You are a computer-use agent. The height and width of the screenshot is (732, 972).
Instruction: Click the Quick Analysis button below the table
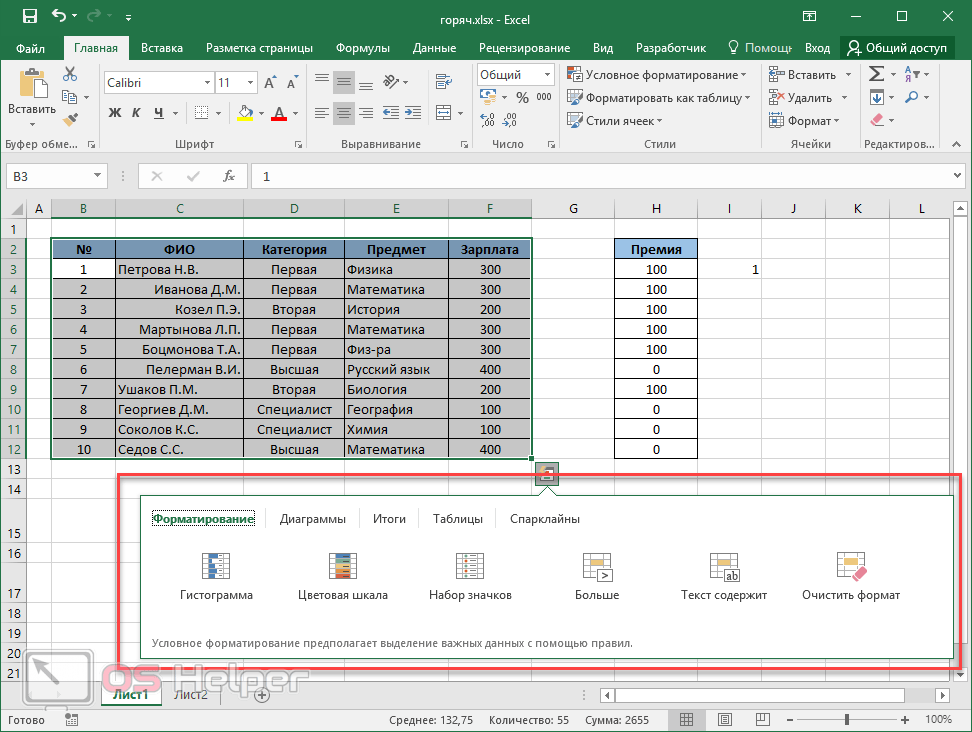(x=546, y=474)
